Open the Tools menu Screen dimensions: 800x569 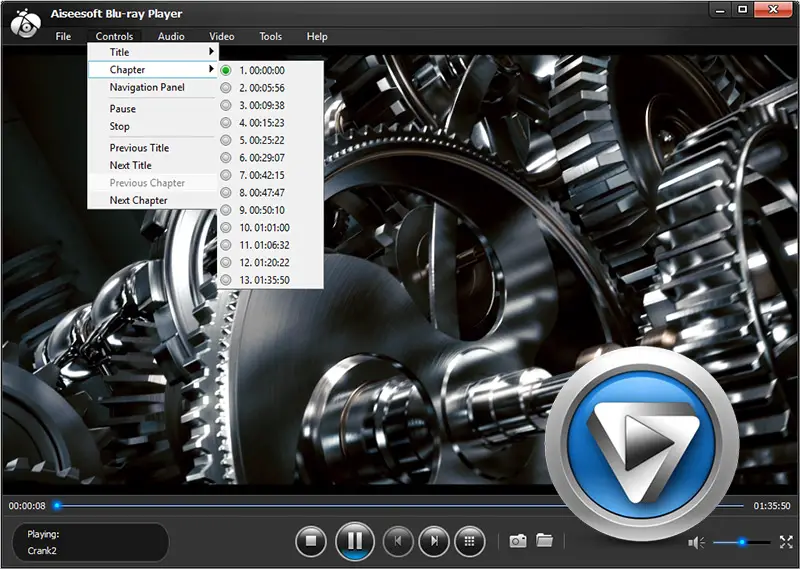(x=270, y=36)
